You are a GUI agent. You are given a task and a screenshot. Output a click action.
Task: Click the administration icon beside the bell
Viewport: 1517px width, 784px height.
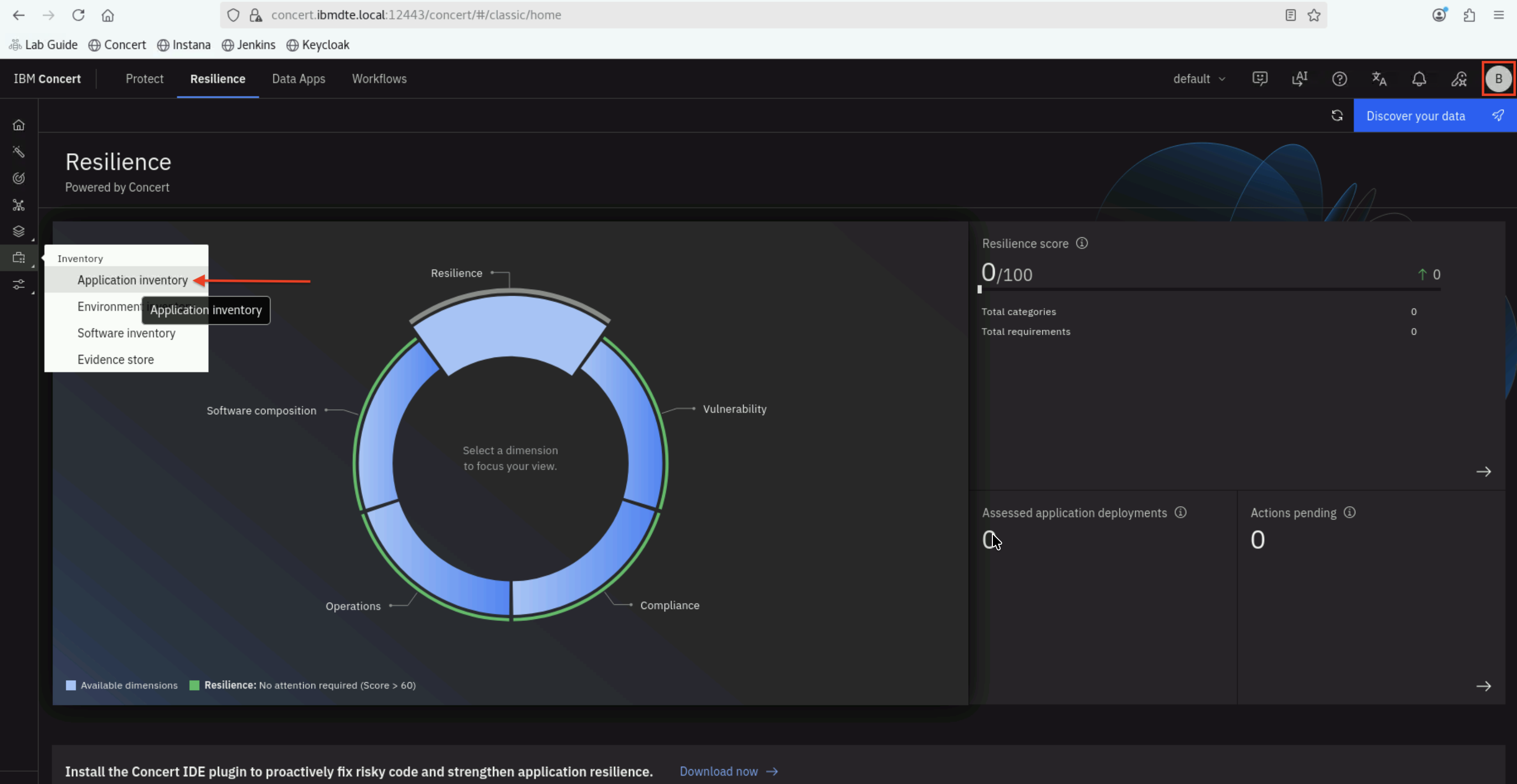(x=1459, y=79)
